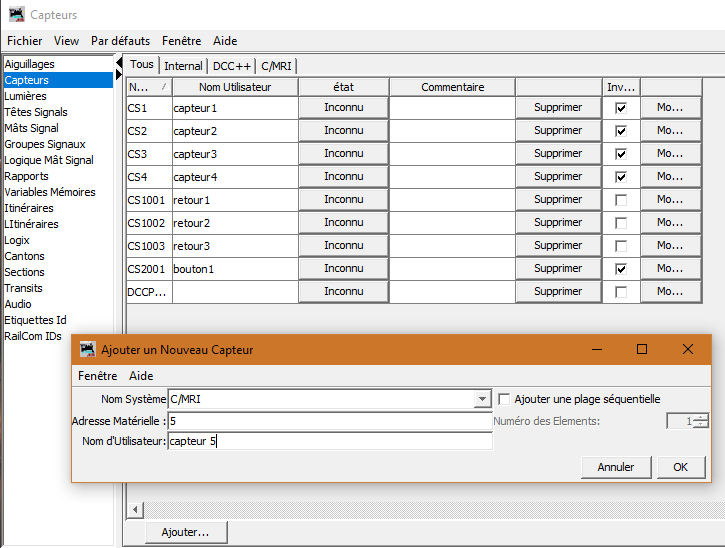Click the icon in Ajouter un Nouveau Capteur title bar

pyautogui.click(x=87, y=350)
